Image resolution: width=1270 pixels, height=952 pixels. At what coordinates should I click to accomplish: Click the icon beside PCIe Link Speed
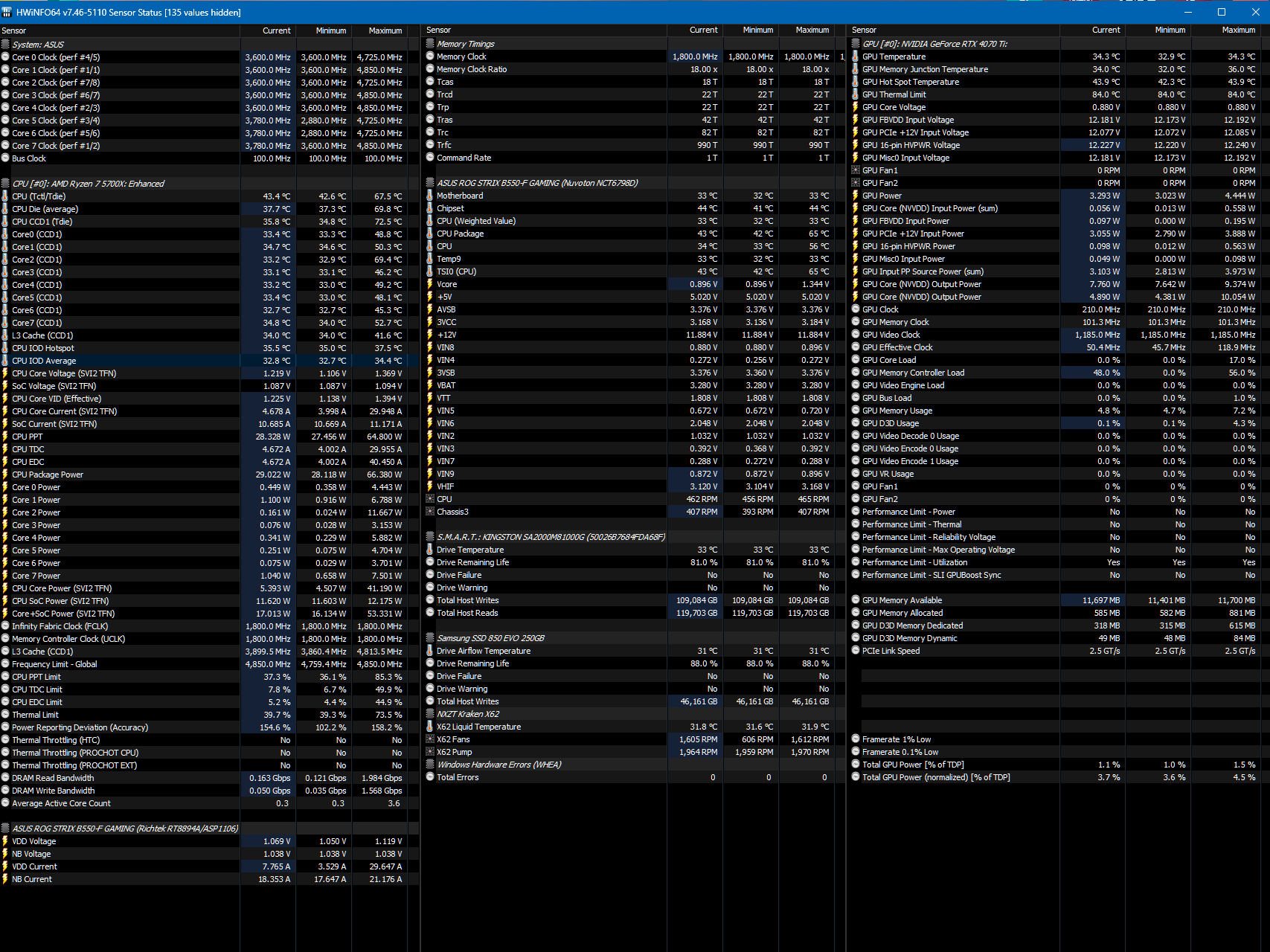[856, 651]
